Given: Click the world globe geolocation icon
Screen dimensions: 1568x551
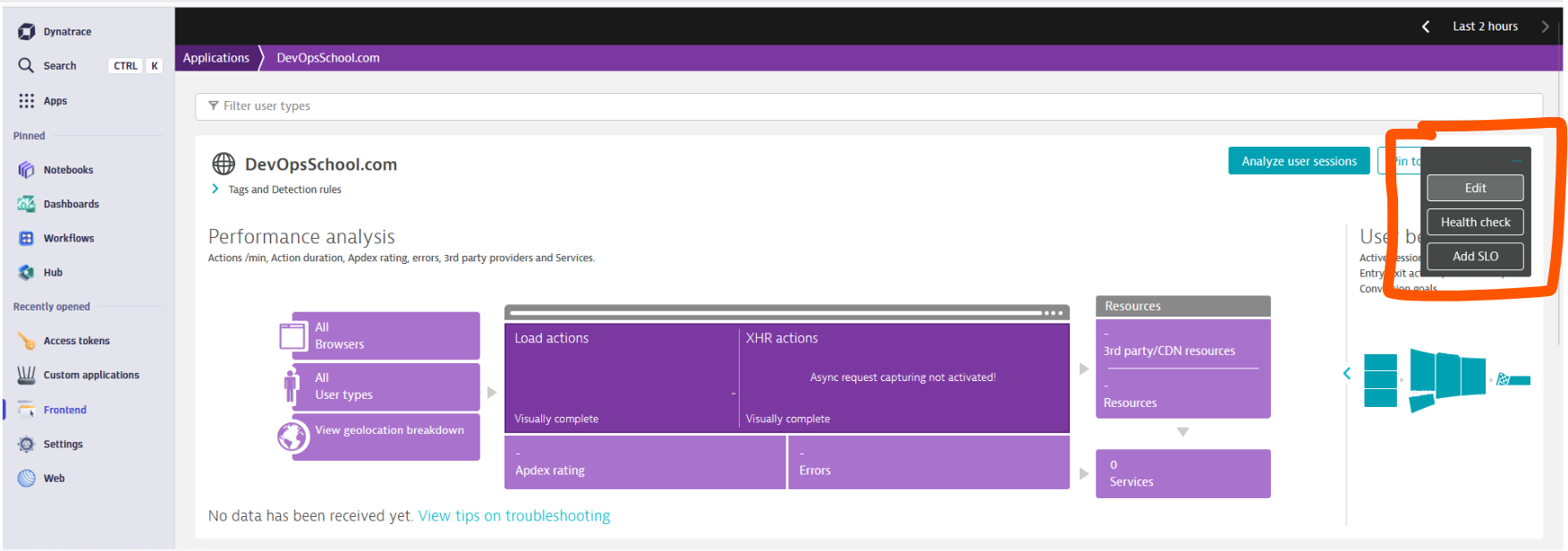Looking at the screenshot, I should coord(292,437).
